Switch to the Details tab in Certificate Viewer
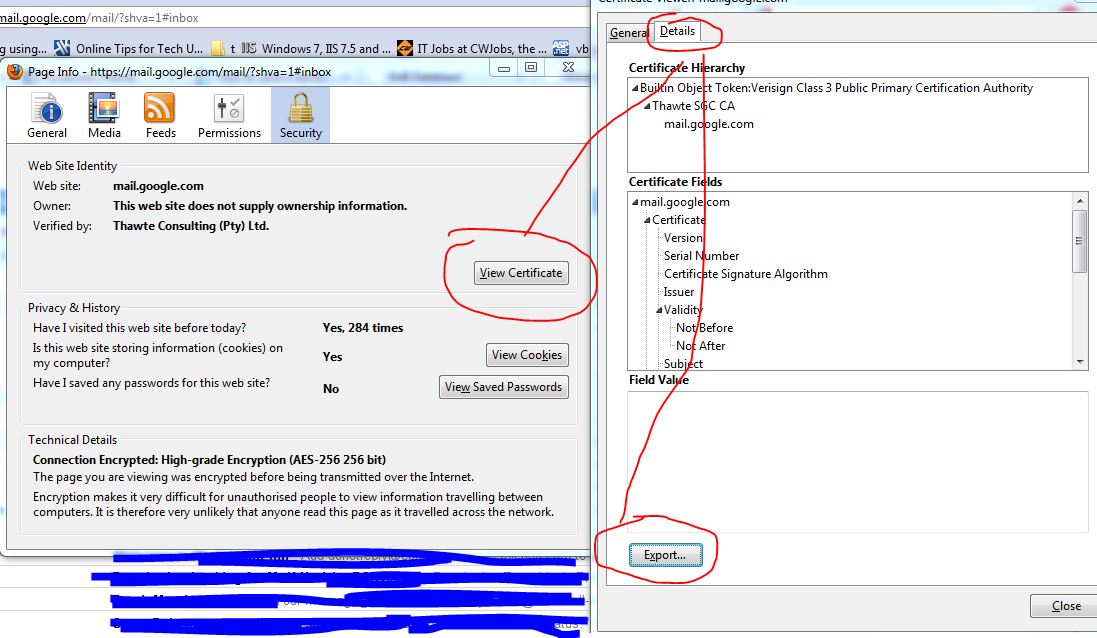This screenshot has height=638, width=1097. [x=677, y=31]
